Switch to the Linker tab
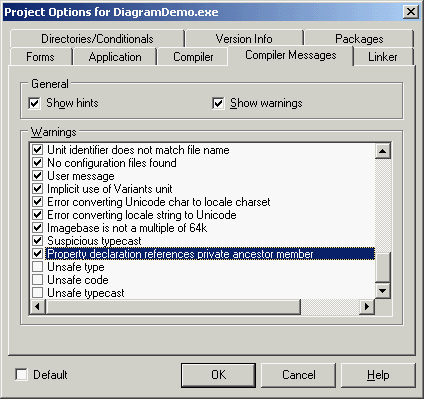 coord(383,57)
